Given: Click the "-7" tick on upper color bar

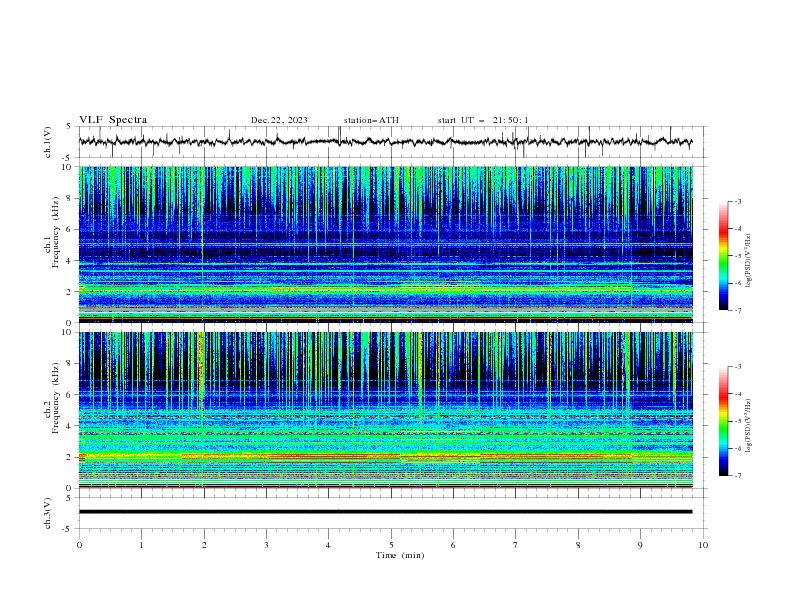Looking at the screenshot, I should 737,310.
